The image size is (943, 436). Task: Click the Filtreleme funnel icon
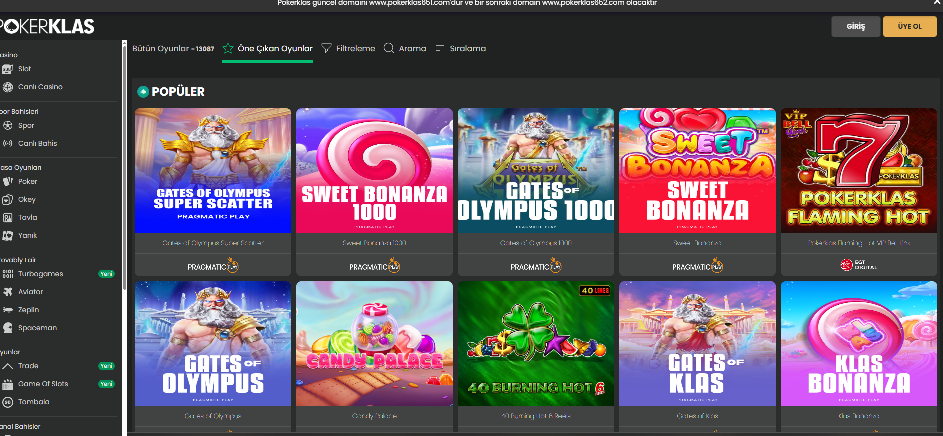click(327, 48)
